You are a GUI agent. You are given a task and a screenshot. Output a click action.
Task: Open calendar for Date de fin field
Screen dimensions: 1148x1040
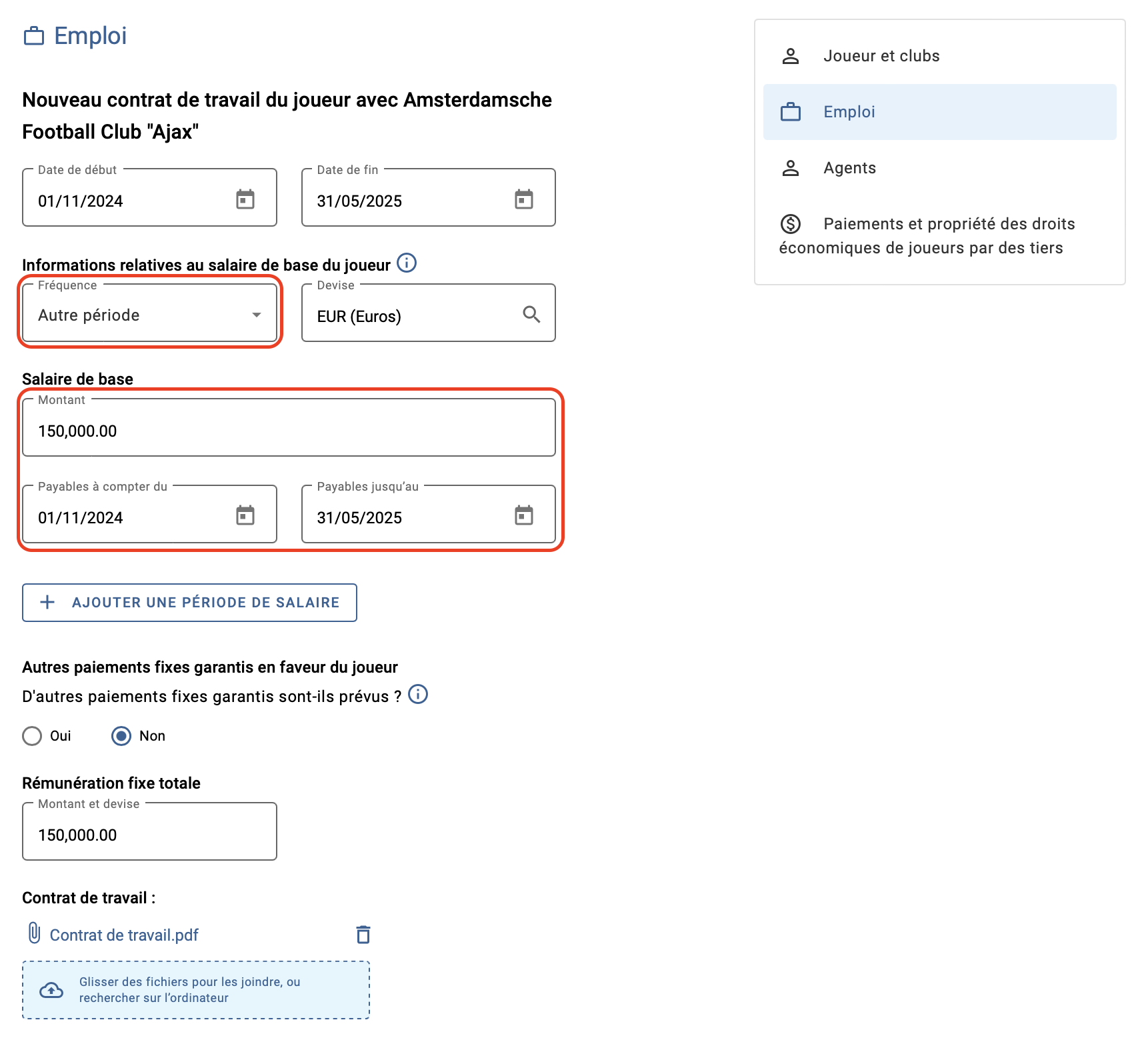(524, 199)
